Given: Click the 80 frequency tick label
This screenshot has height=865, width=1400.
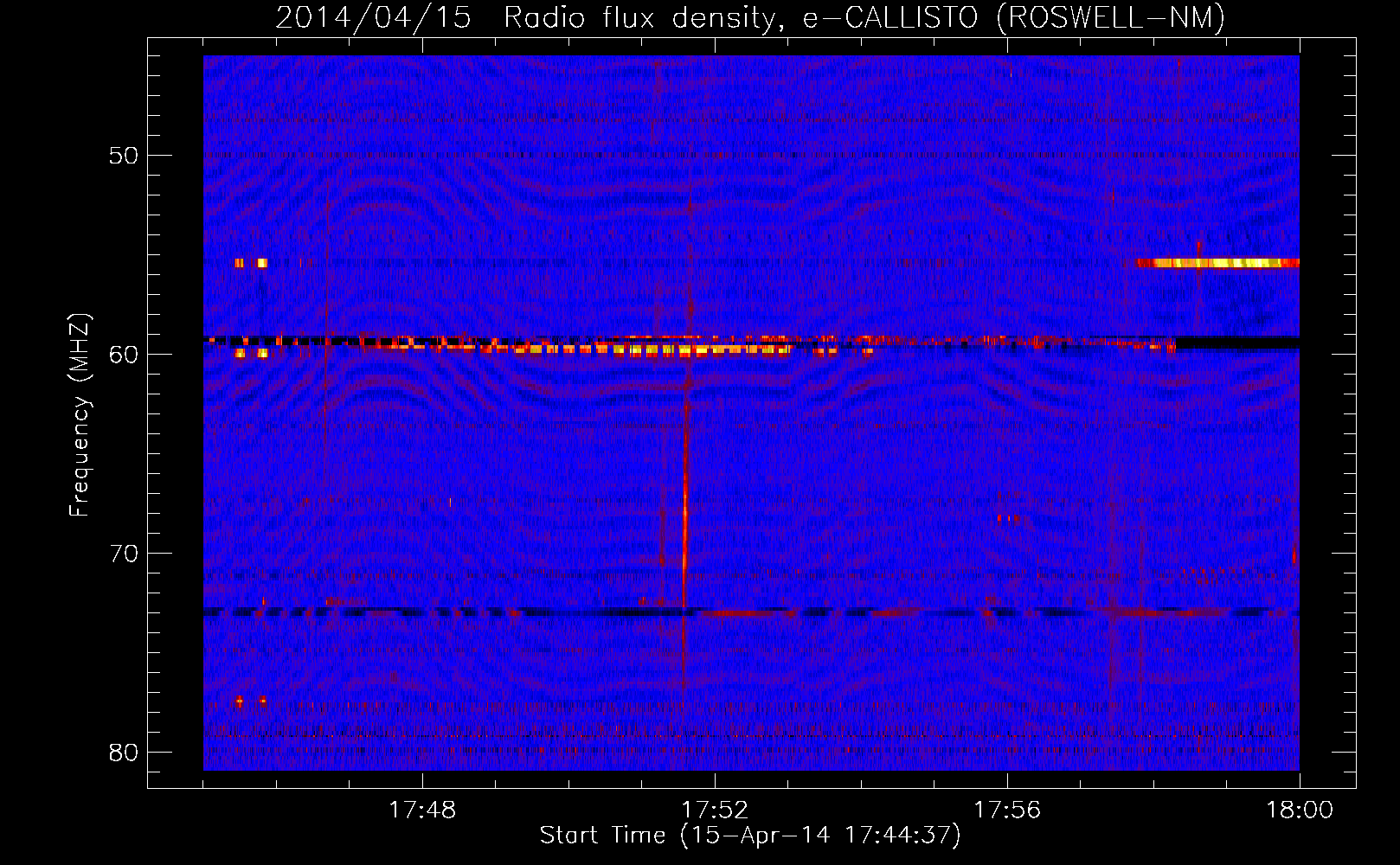Looking at the screenshot, I should [x=124, y=753].
